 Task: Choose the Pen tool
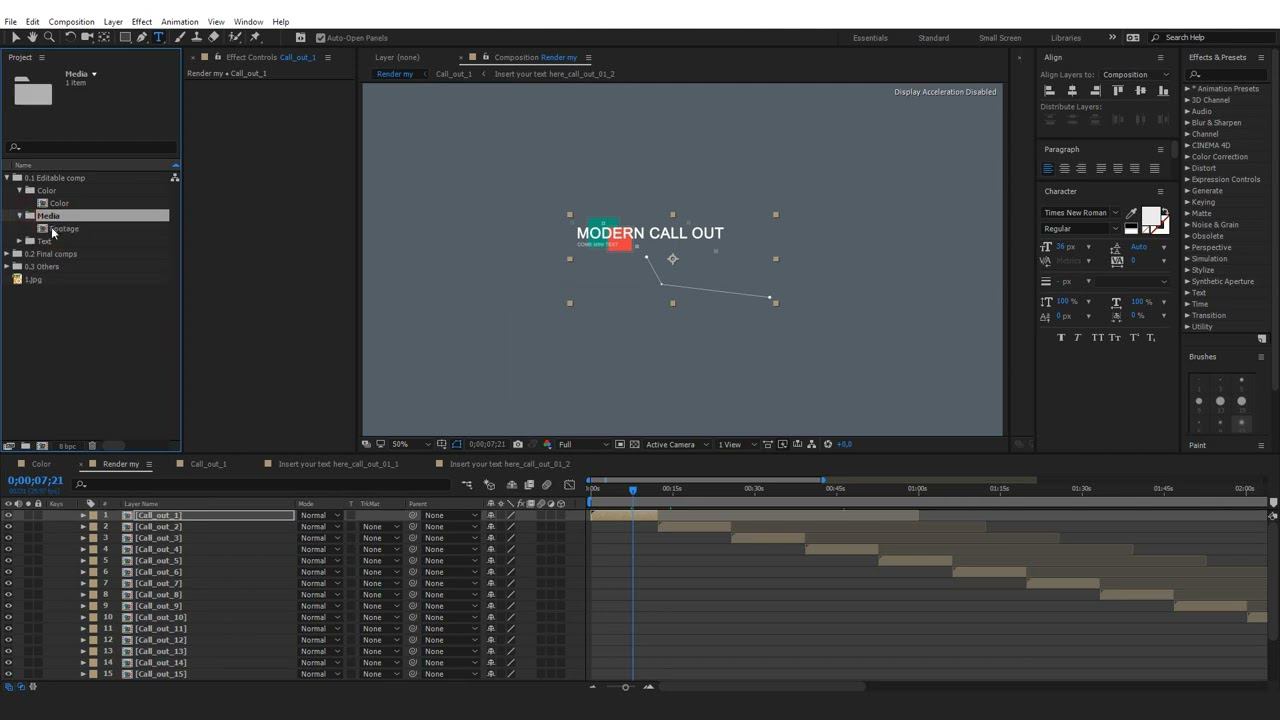[x=142, y=37]
